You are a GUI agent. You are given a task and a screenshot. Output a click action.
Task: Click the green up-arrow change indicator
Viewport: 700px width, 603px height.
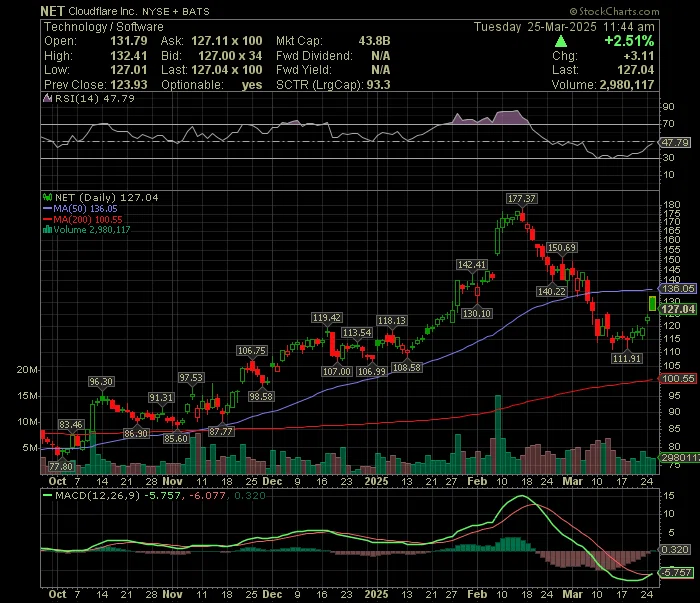click(x=561, y=42)
